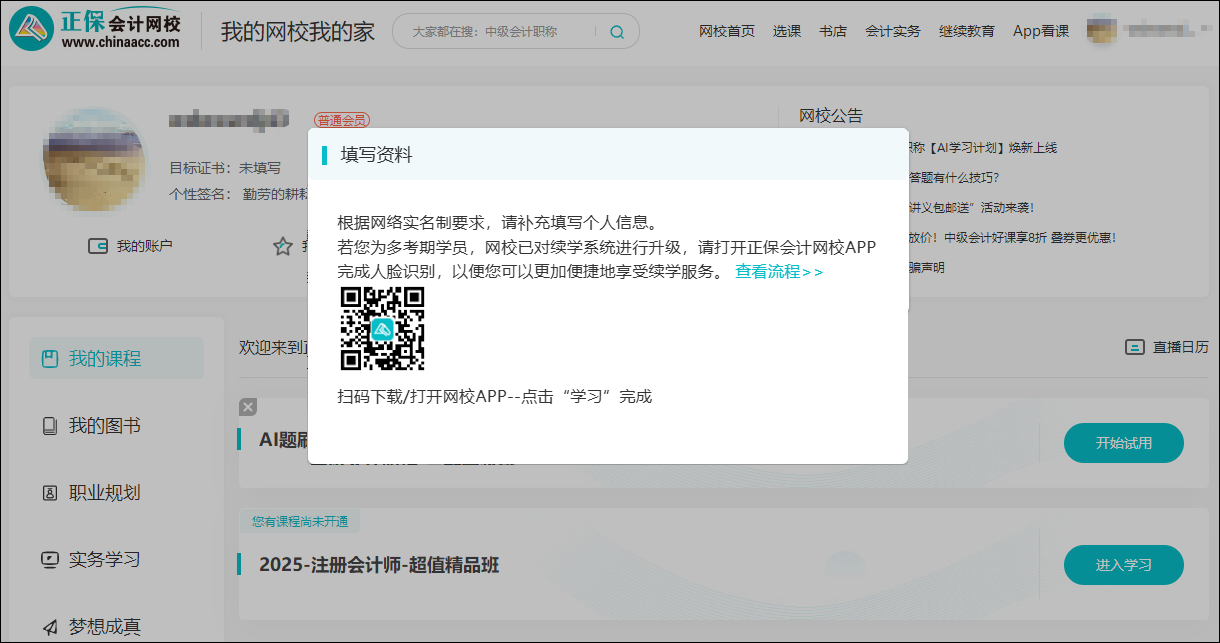
Task: Click 查看流程 link in dialog
Action: 779,272
